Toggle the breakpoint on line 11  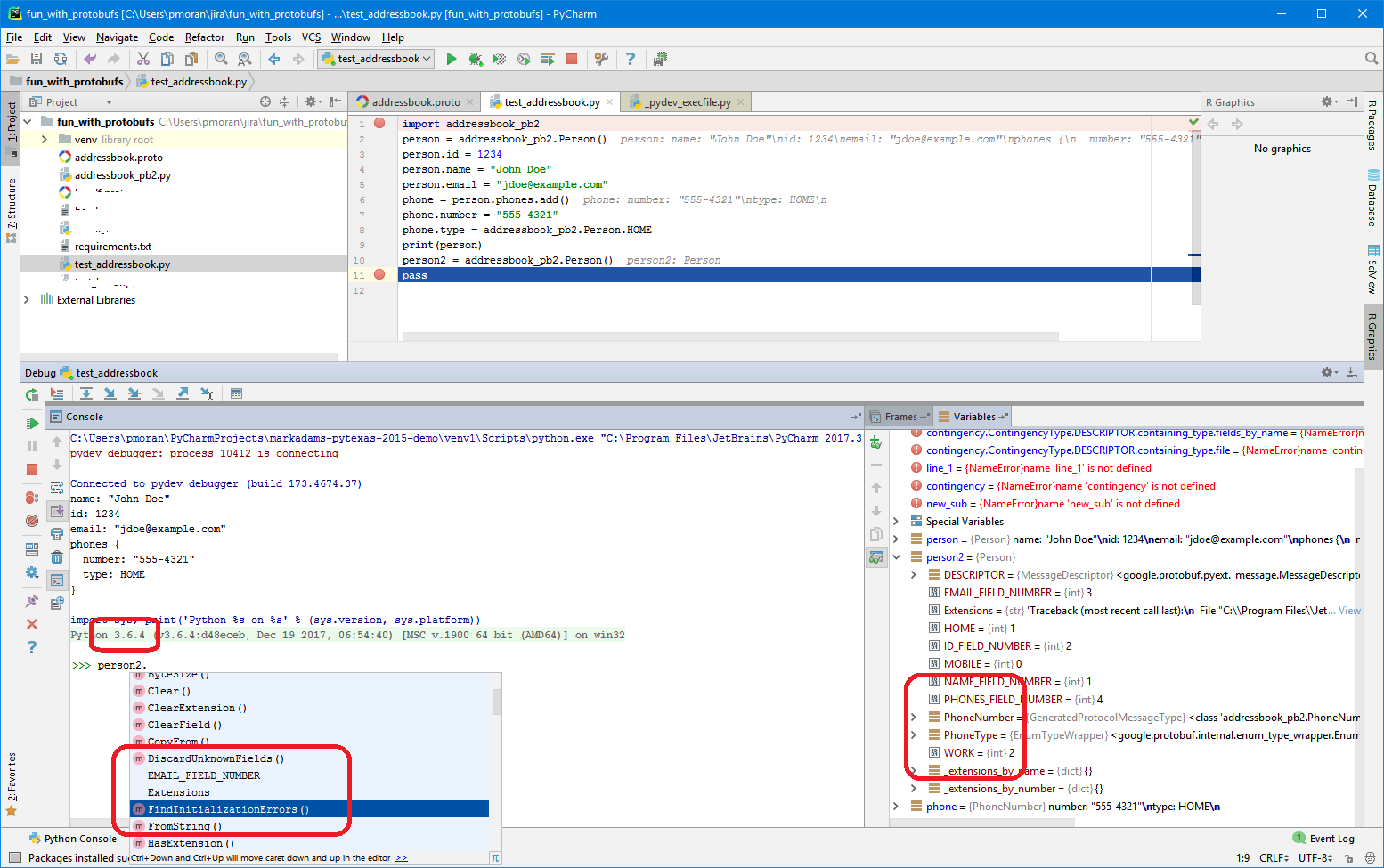[381, 275]
